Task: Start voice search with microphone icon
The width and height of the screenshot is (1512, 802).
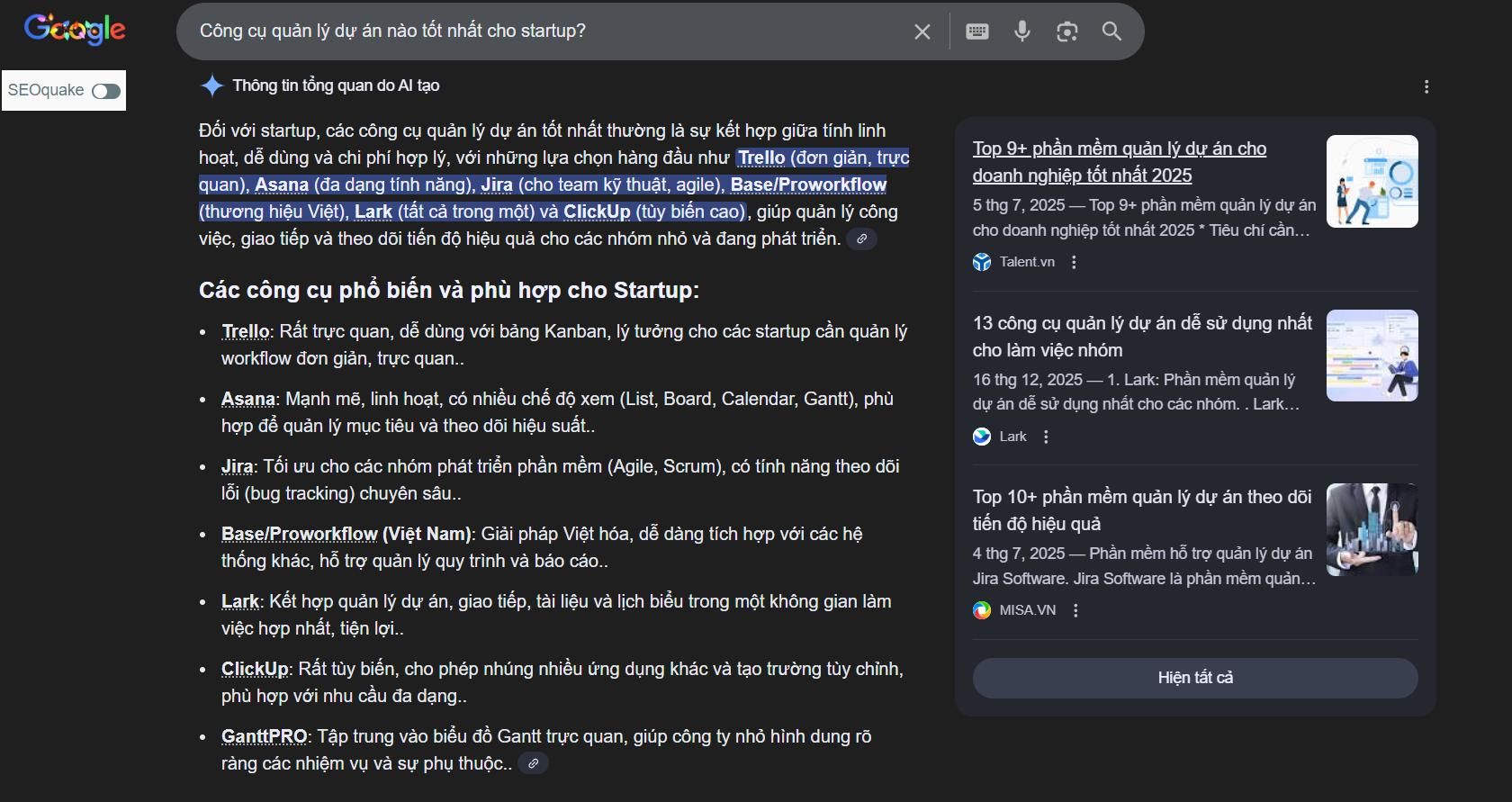Action: click(x=1022, y=32)
